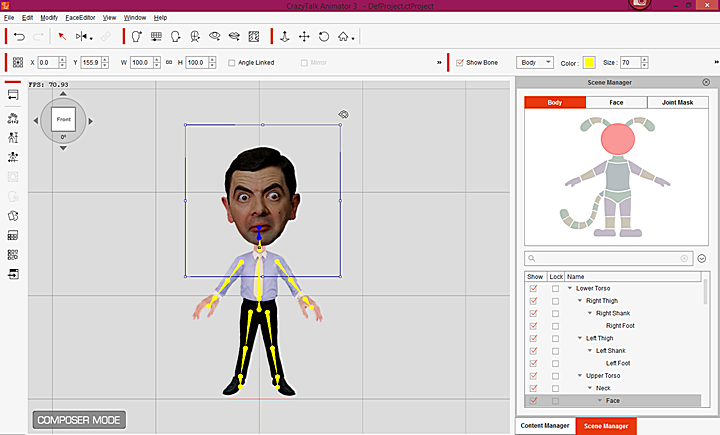Click the camera snapshot icon in title bar
This screenshot has height=435, width=720.
pos(640,4)
